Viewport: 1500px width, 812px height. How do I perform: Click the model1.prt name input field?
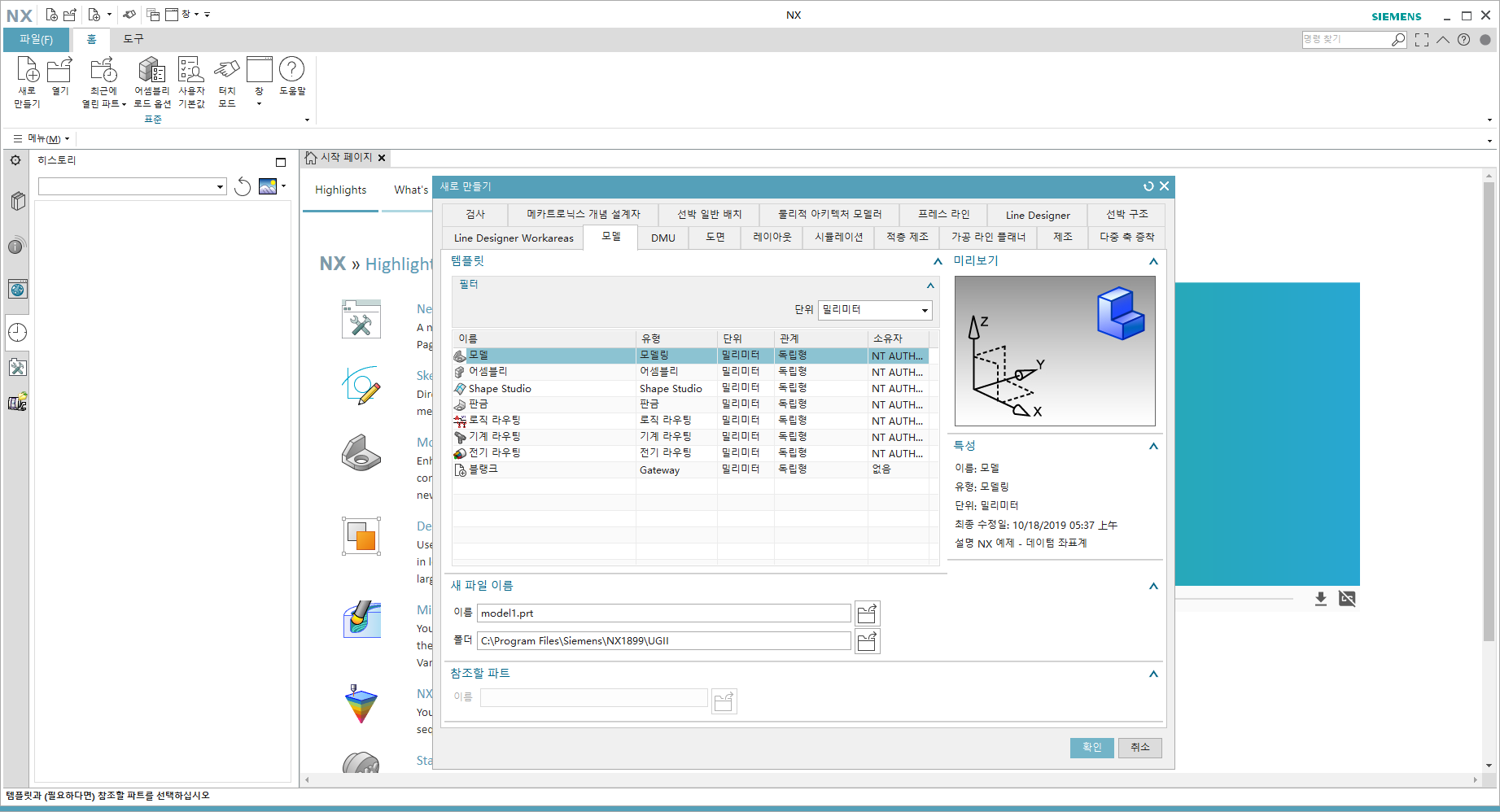(664, 613)
